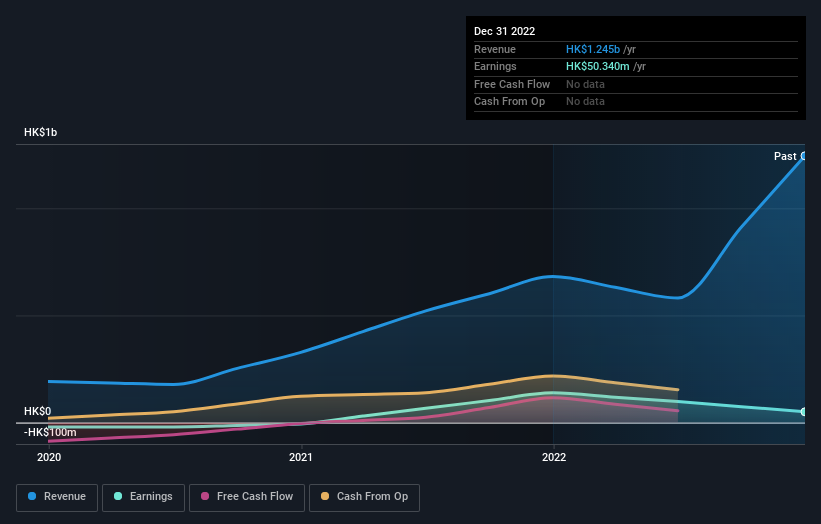Click the Revenue row label in tooltip
Viewport: 821px width, 524px height.
[x=495, y=49]
